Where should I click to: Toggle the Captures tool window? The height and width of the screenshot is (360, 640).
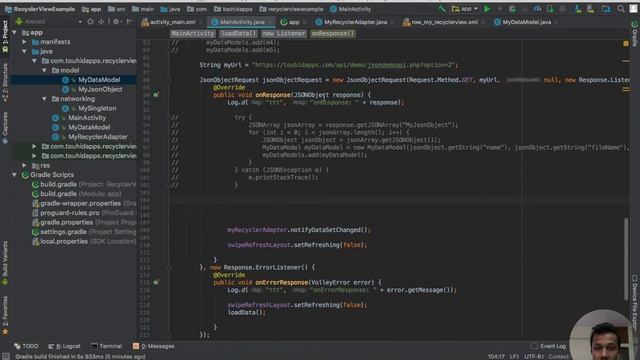coord(5,127)
